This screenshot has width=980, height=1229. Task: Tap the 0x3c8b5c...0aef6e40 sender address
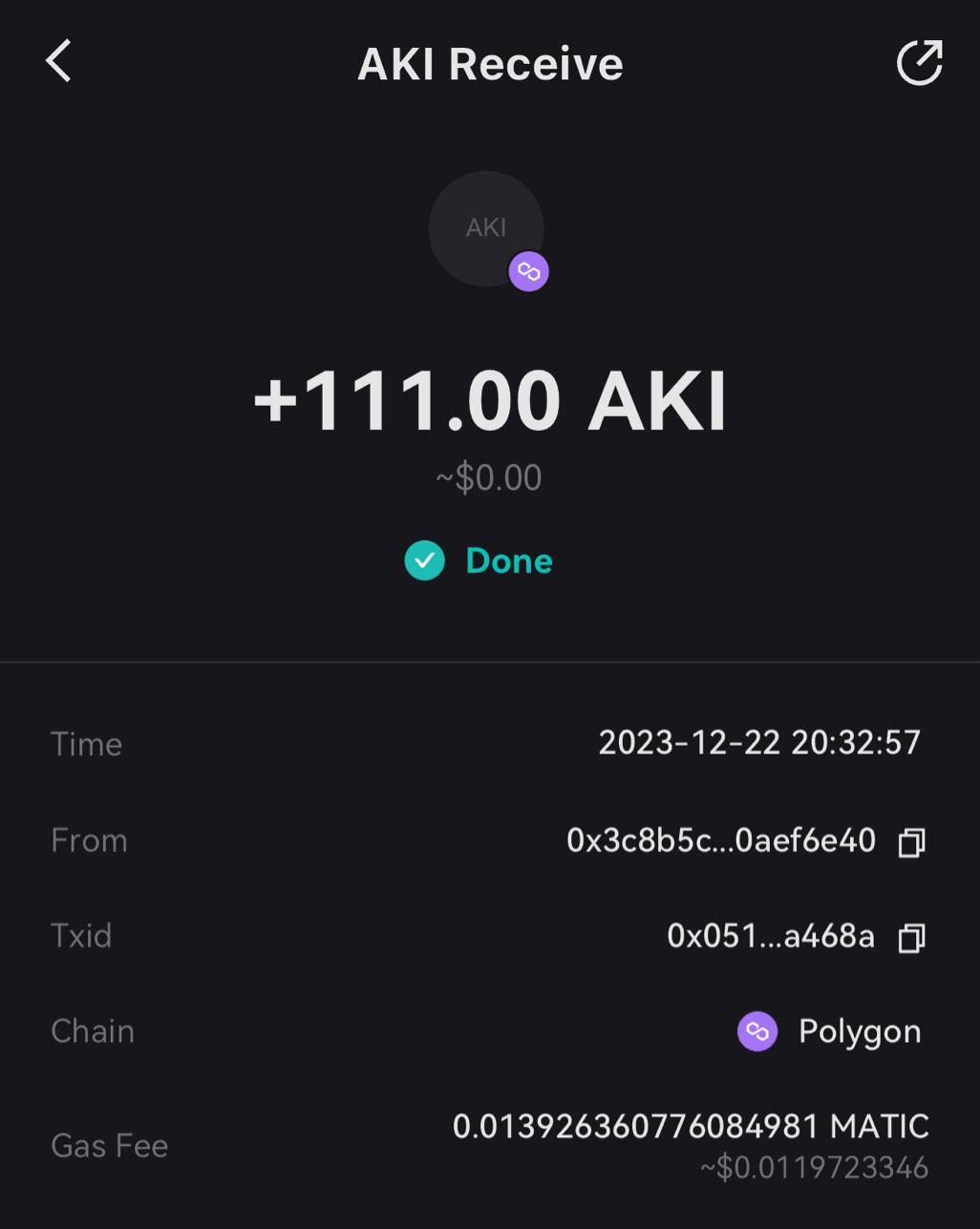coord(720,840)
